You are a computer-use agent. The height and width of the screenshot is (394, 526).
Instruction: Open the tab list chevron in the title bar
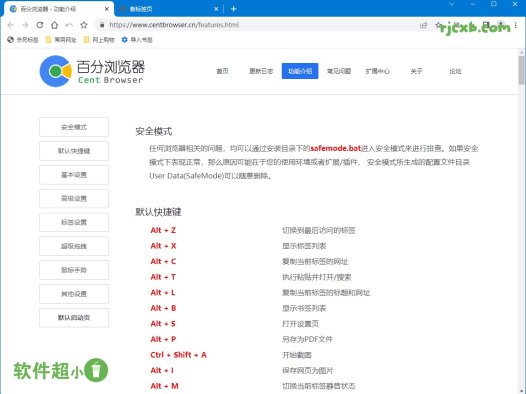pyautogui.click(x=452, y=4)
